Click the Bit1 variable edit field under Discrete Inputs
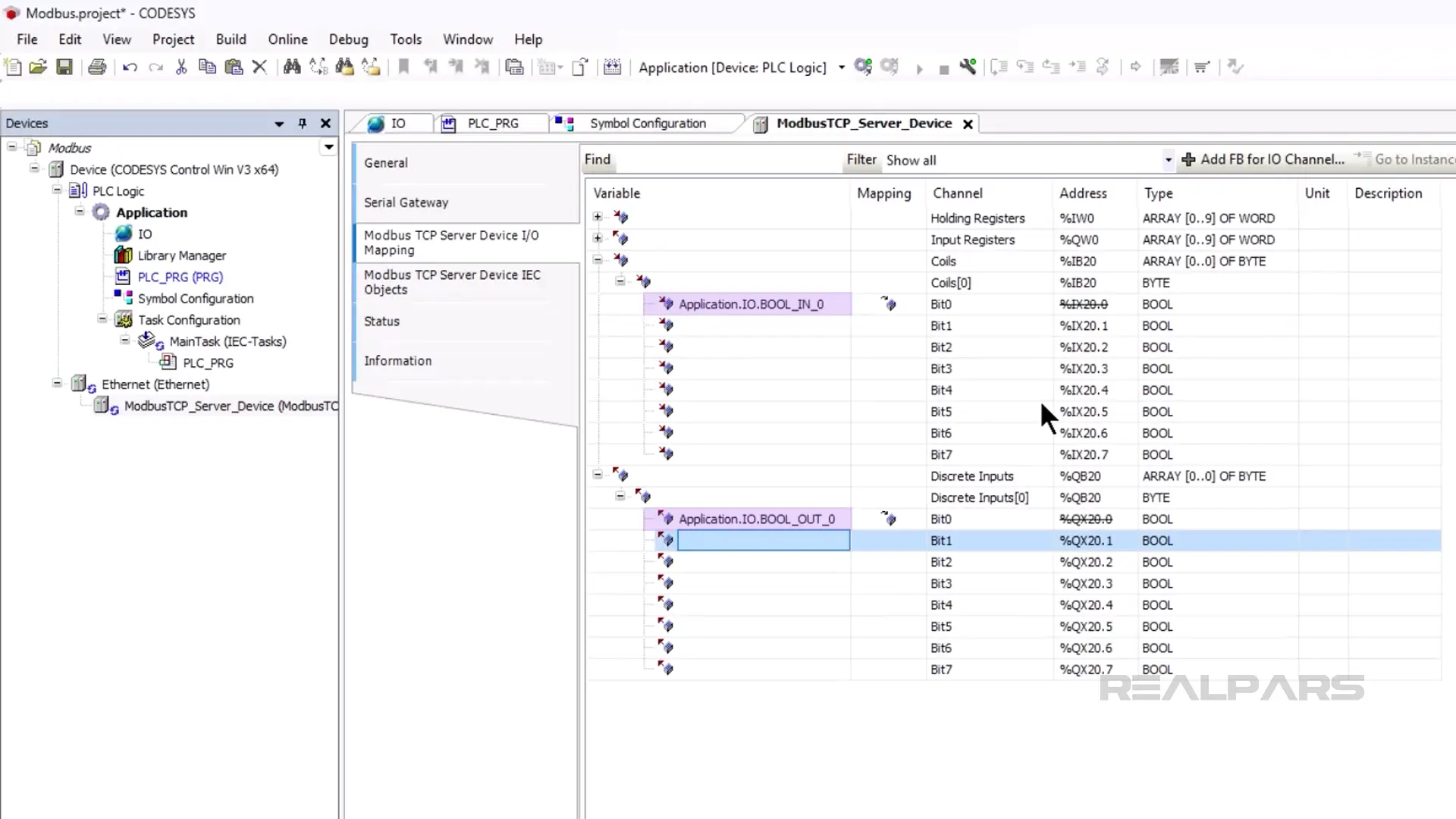The height and width of the screenshot is (819, 1456). (763, 541)
